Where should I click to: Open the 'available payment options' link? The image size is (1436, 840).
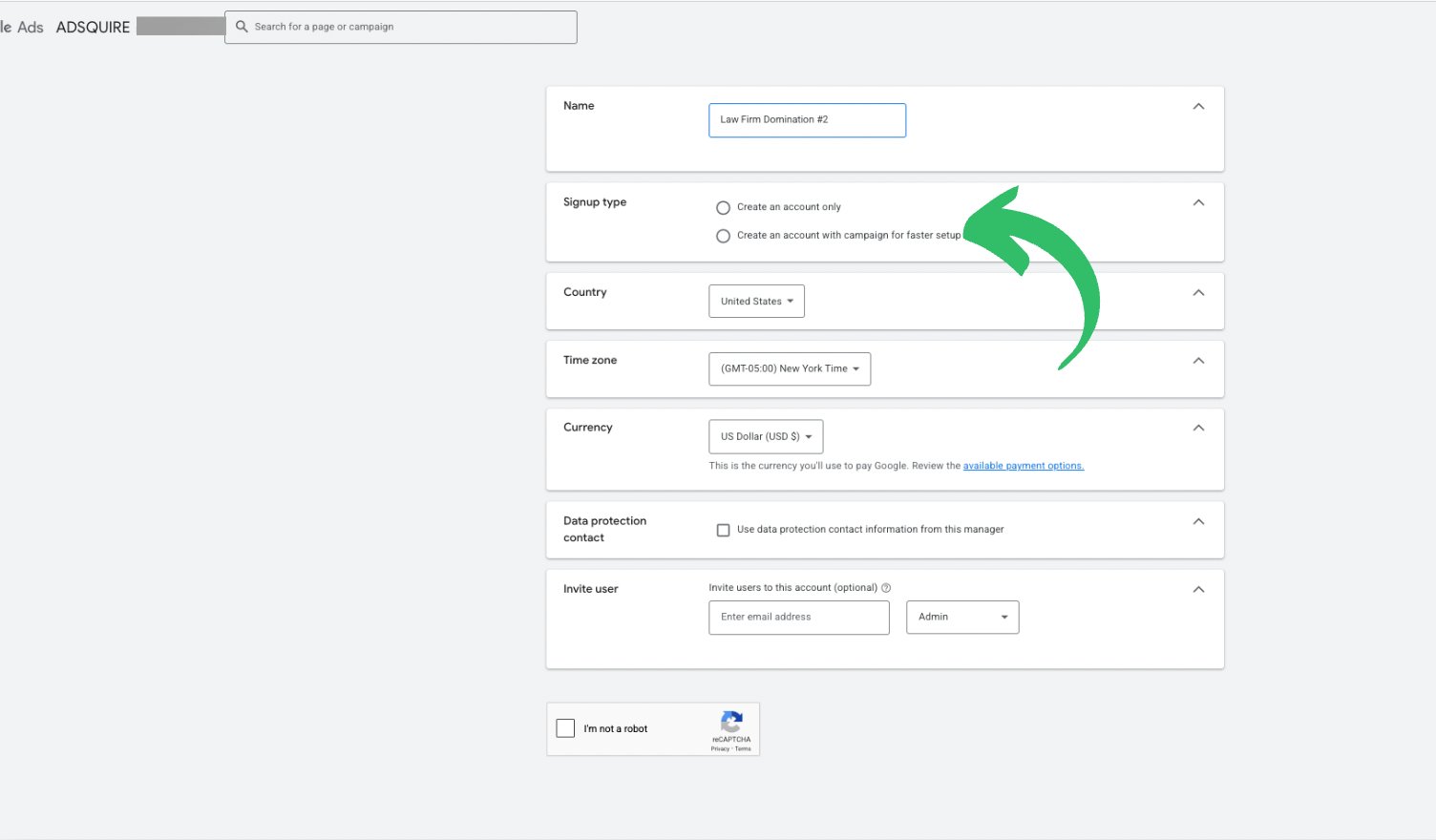click(1023, 466)
